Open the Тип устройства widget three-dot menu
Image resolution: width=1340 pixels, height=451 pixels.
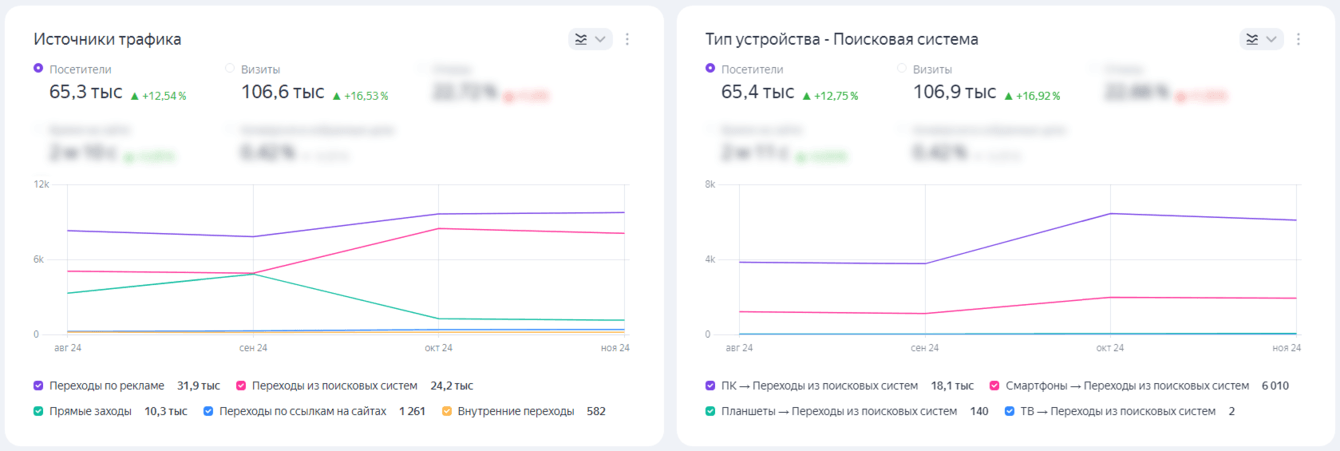[x=1299, y=39]
